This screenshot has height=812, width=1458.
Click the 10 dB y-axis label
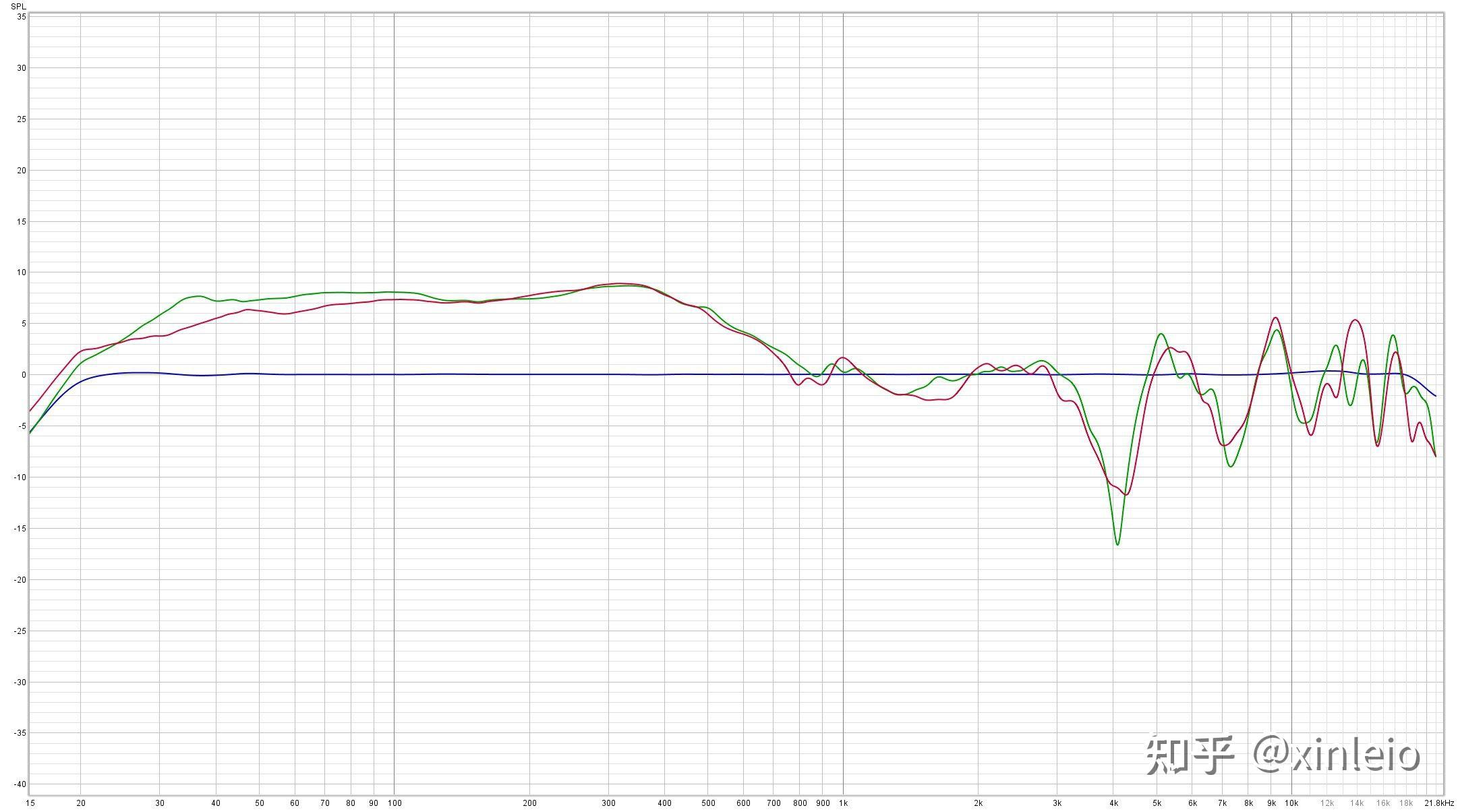coord(22,272)
